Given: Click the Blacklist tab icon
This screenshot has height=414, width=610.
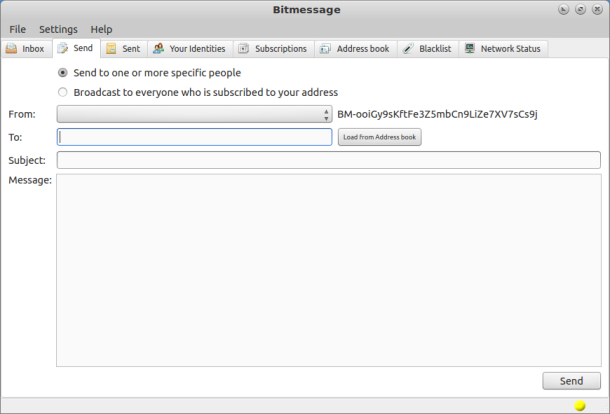Looking at the screenshot, I should click(408, 49).
